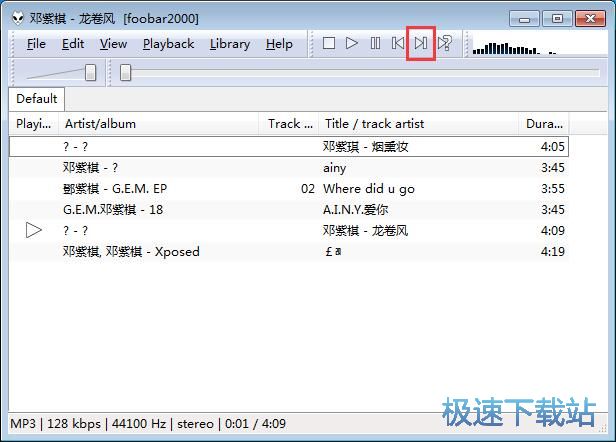The image size is (616, 442).
Task: Open the View menu
Action: [x=113, y=44]
